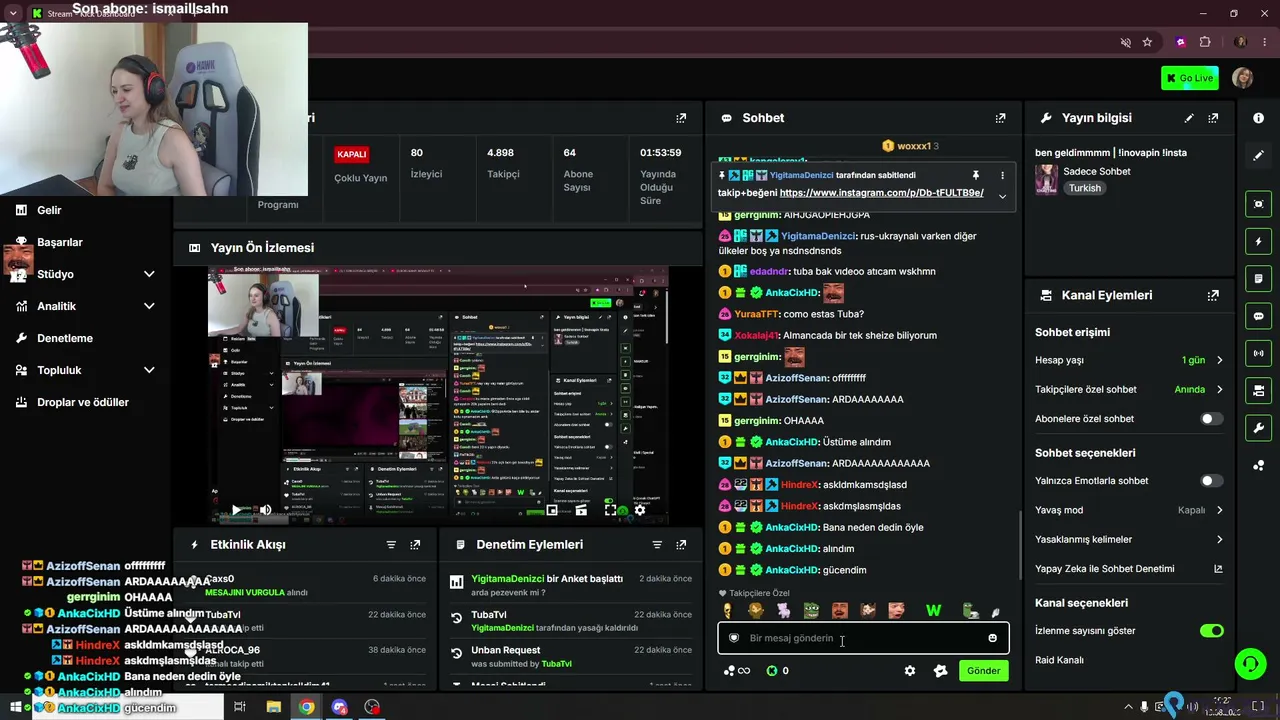Send the chat message with Gönder
This screenshot has width=1280, height=720.
(x=983, y=671)
